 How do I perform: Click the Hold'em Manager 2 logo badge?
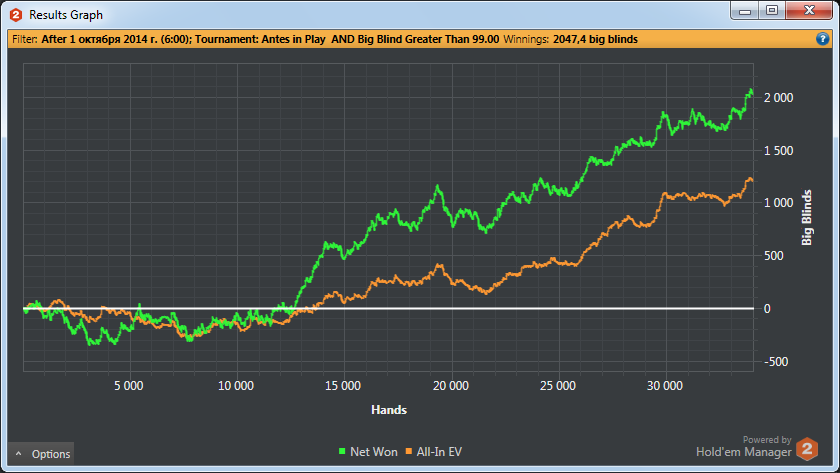[806, 448]
